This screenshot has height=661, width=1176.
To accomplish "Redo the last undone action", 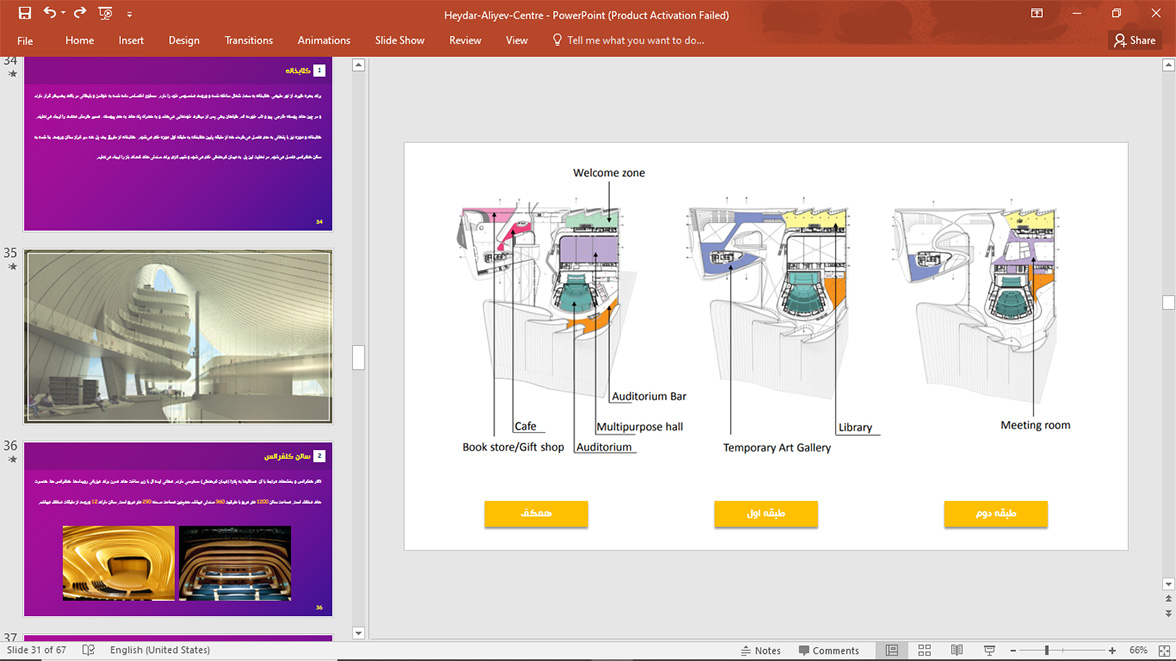I will (80, 13).
